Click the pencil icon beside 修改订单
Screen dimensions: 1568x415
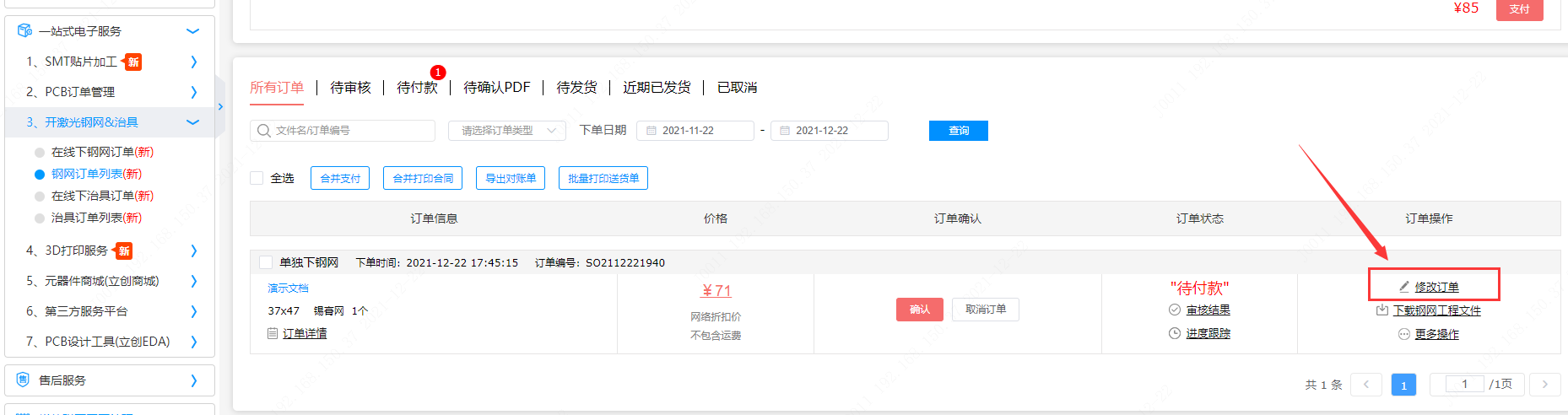(x=1403, y=287)
